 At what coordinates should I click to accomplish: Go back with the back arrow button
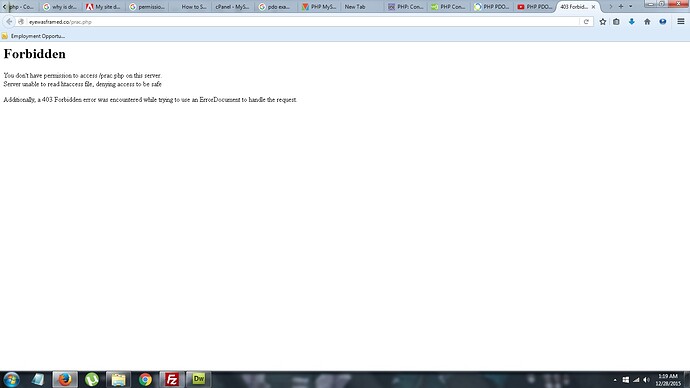click(x=9, y=22)
